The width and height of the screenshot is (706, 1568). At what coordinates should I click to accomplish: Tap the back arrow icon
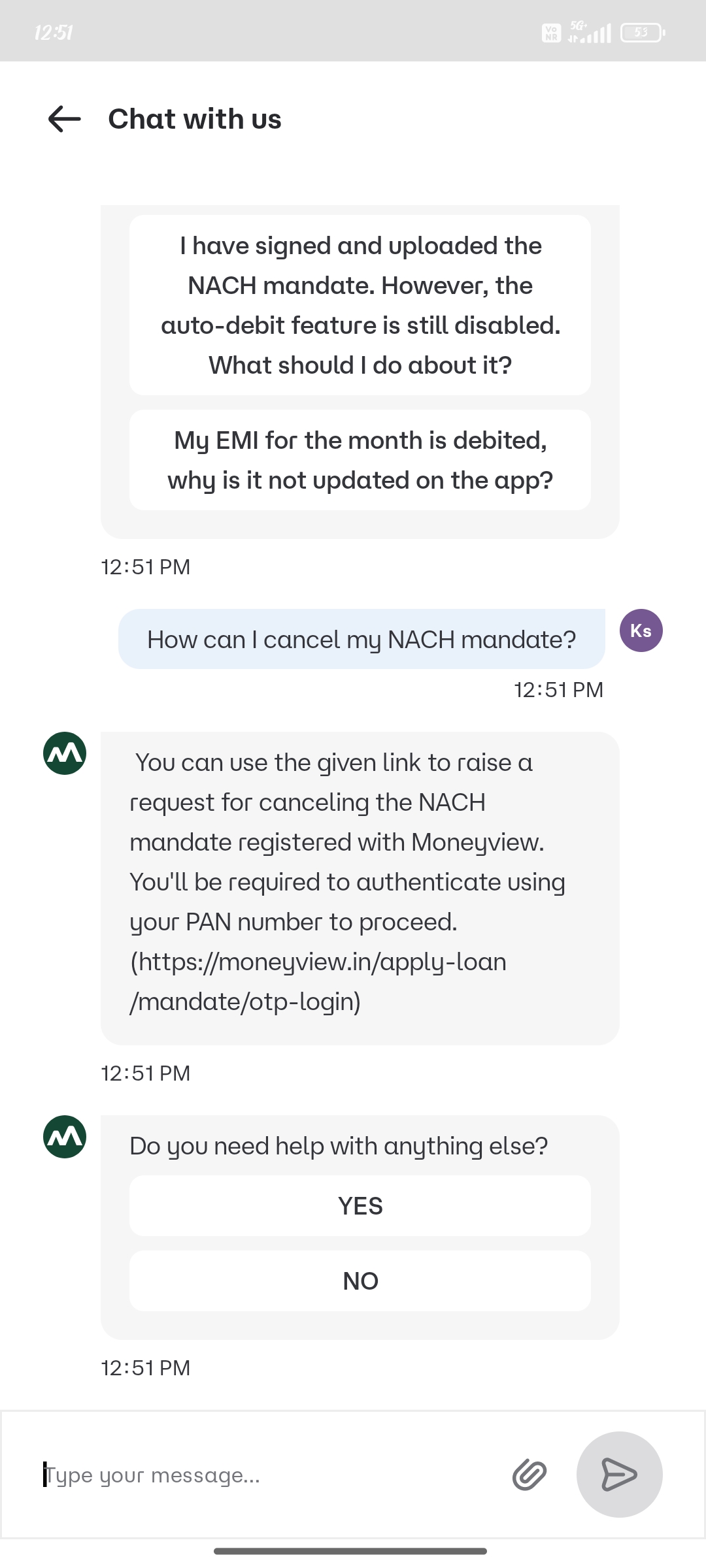coord(64,119)
